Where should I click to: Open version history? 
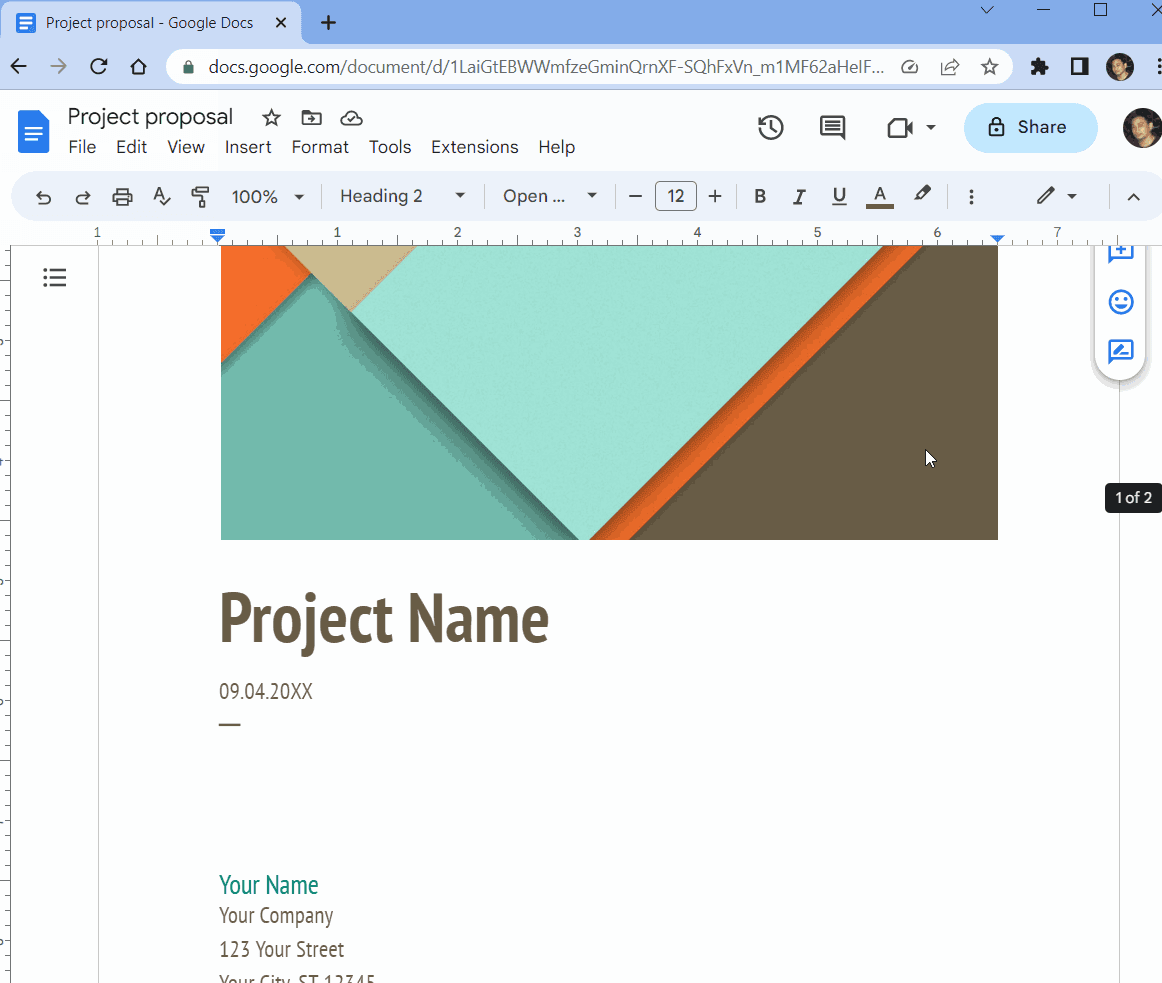pos(770,127)
